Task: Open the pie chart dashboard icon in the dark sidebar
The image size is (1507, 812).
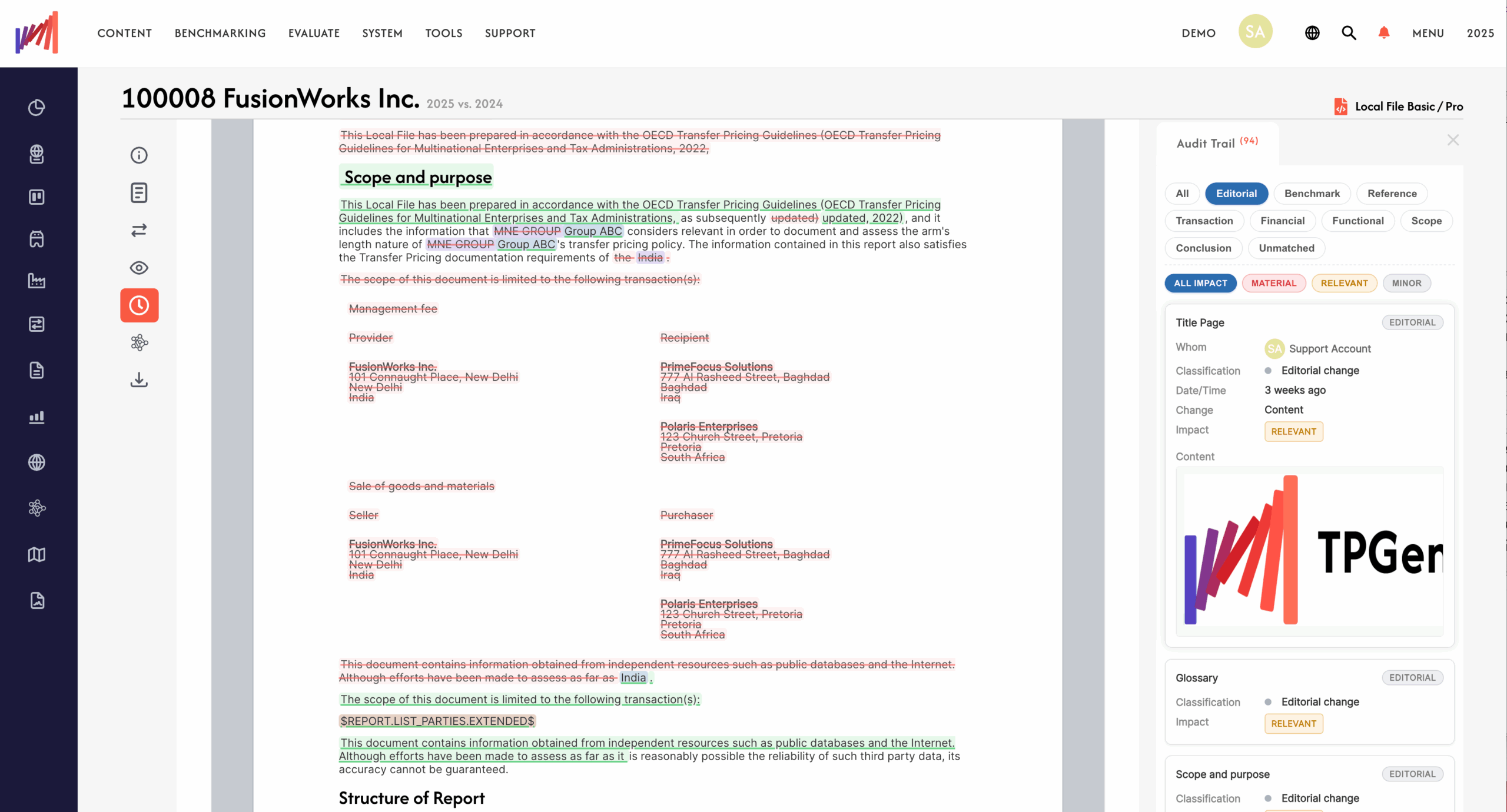Action: (x=36, y=108)
